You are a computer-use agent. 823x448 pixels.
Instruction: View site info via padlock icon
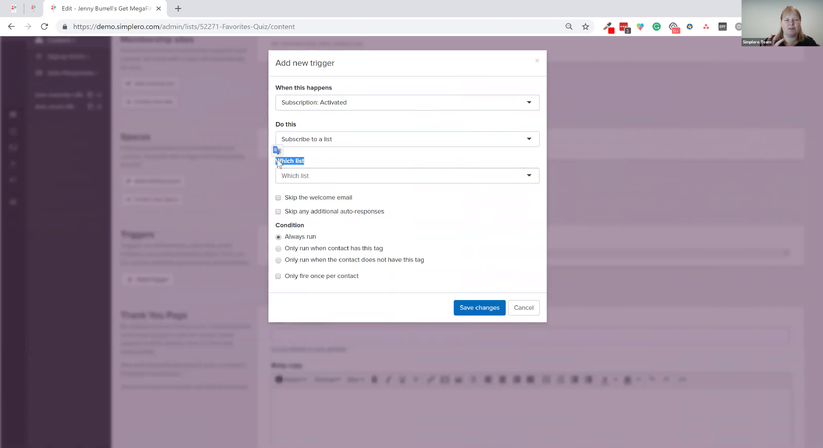(x=65, y=26)
